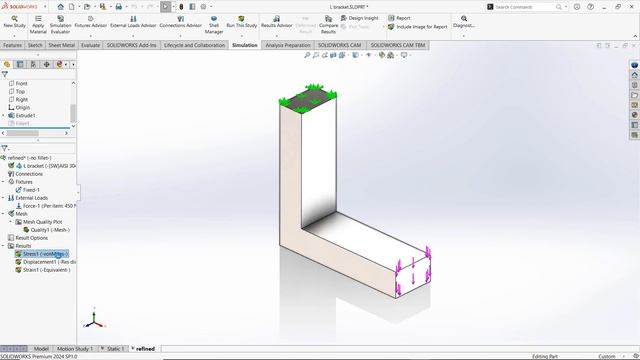Switch to ConfigurationManager tab
This screenshot has width=640, height=360.
(x=33, y=64)
